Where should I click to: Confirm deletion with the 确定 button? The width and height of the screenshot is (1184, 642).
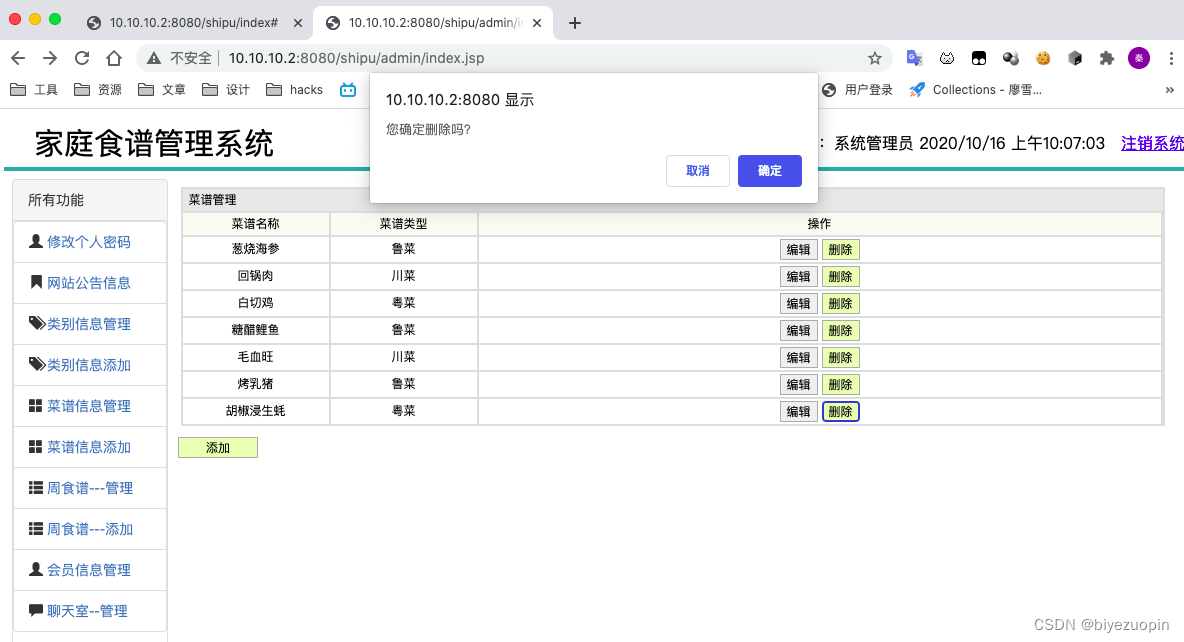769,171
